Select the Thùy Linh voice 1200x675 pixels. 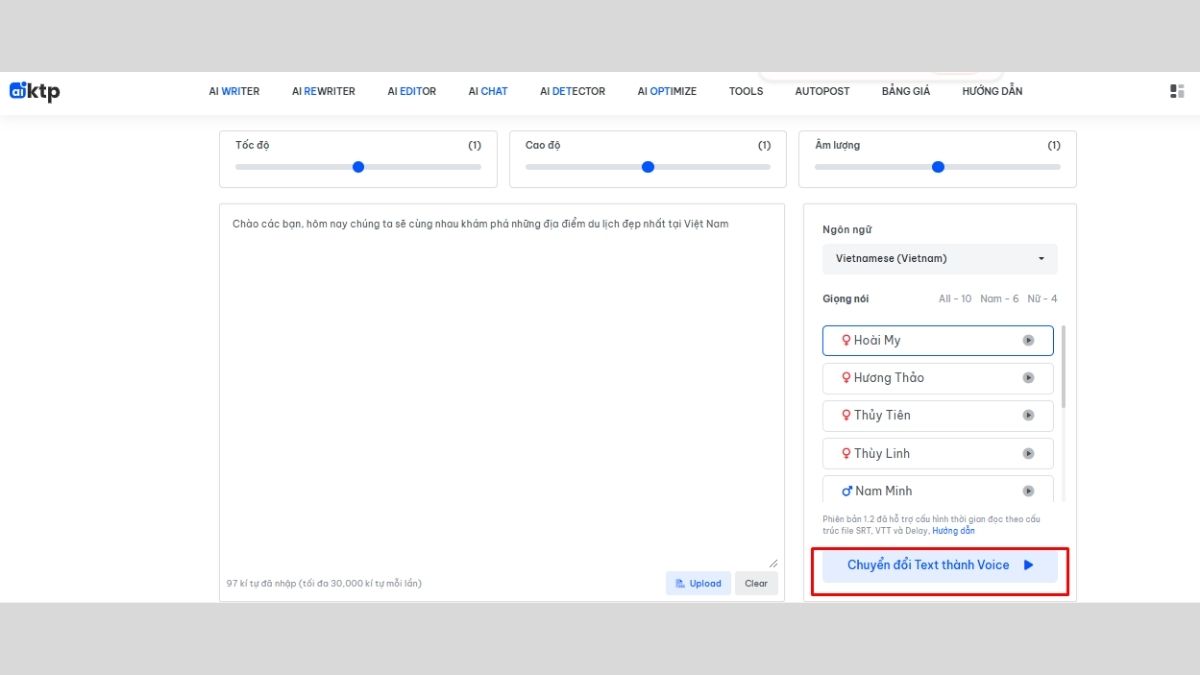click(x=938, y=453)
